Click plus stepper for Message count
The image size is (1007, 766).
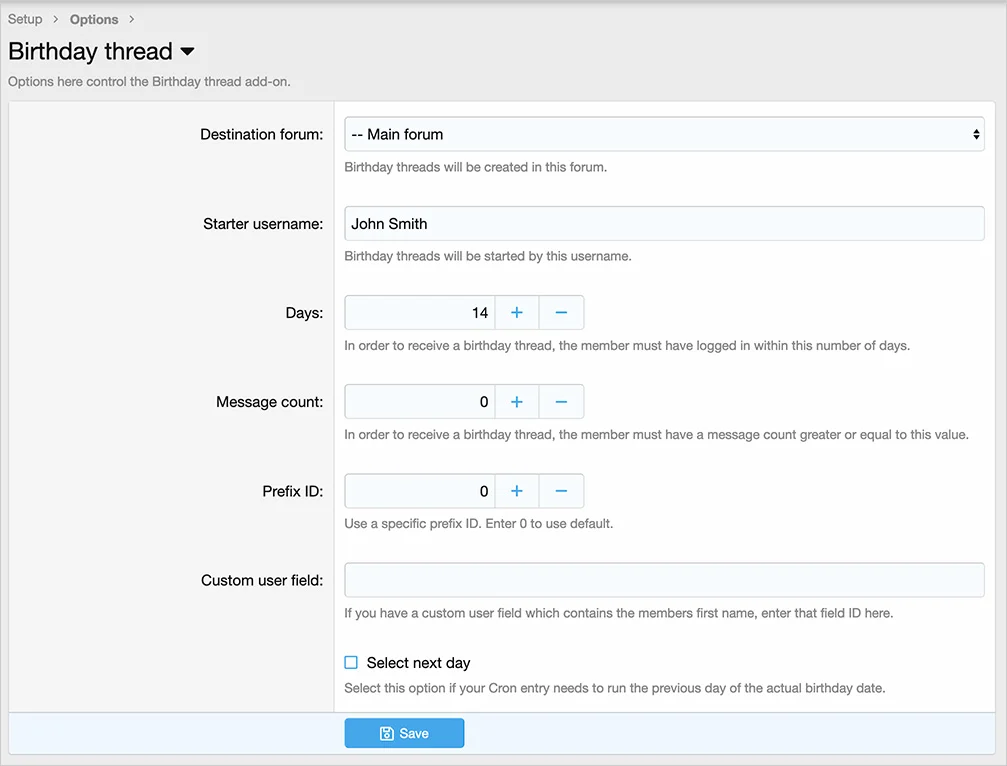pos(517,402)
